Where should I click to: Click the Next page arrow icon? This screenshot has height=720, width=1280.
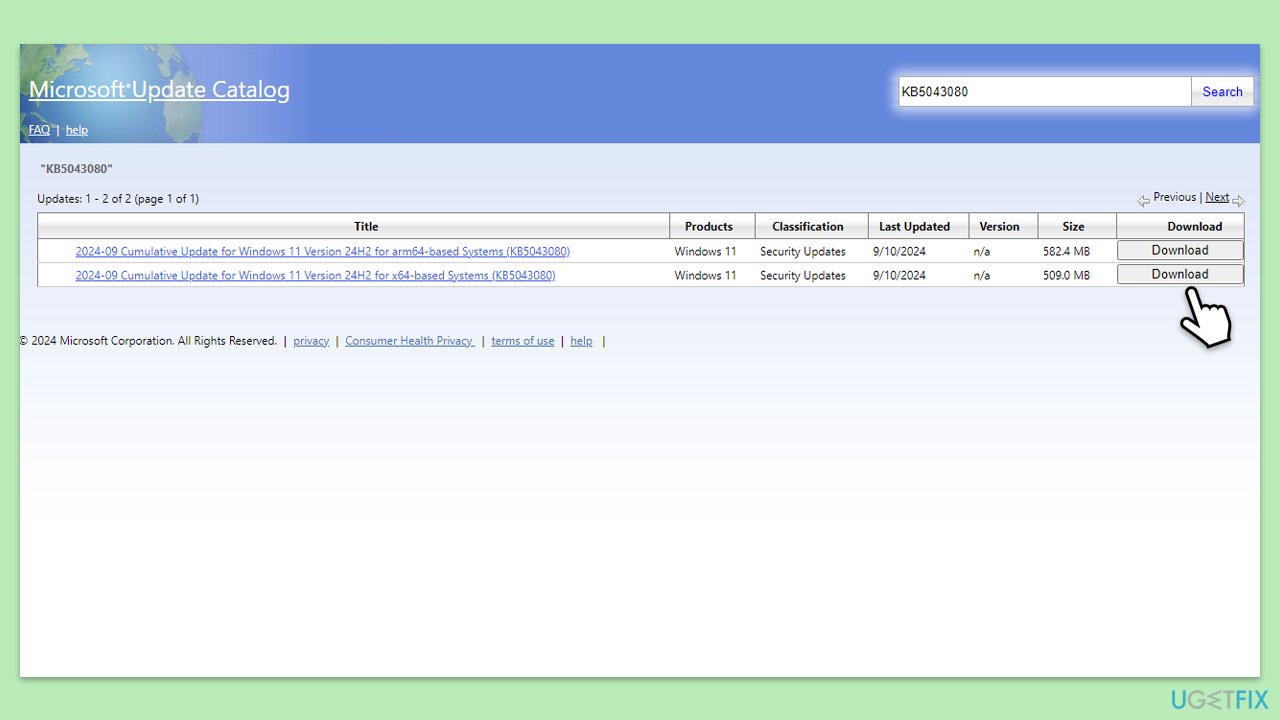point(1238,200)
